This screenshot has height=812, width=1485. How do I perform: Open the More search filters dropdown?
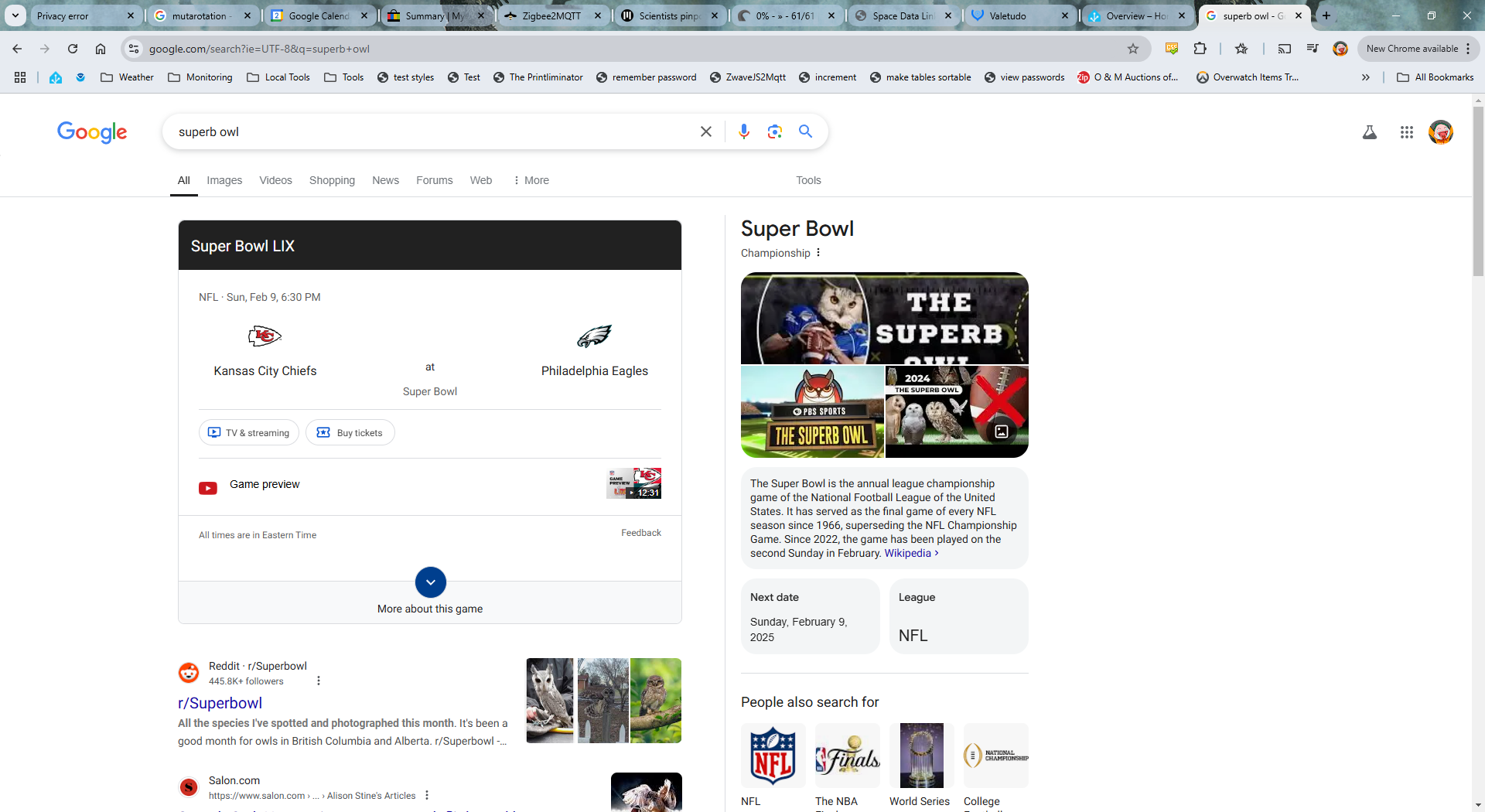[x=531, y=180]
